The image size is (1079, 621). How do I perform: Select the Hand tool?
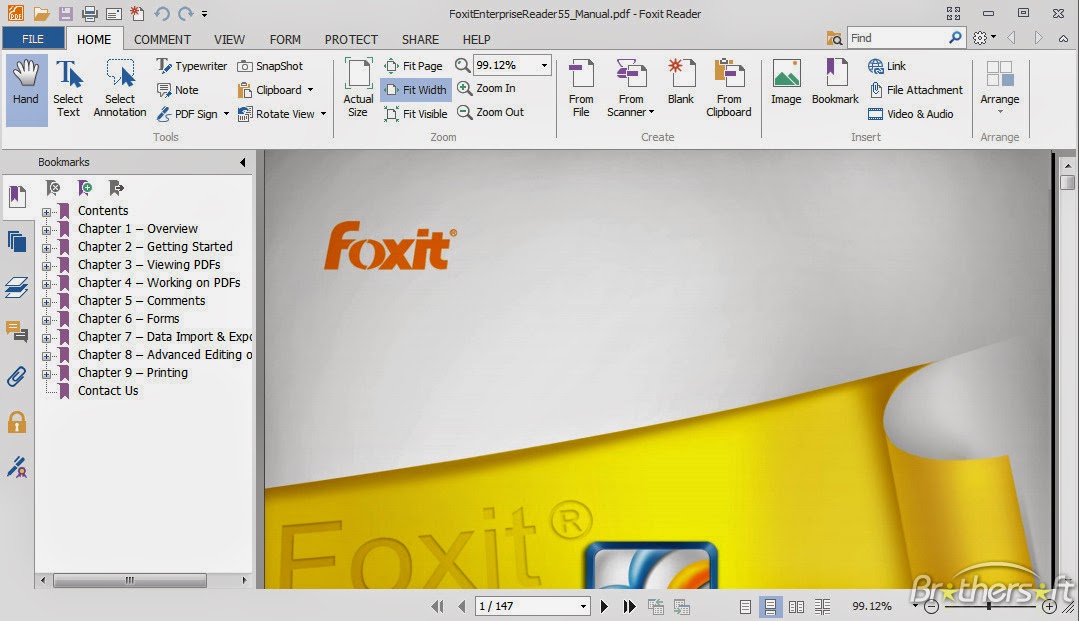26,90
